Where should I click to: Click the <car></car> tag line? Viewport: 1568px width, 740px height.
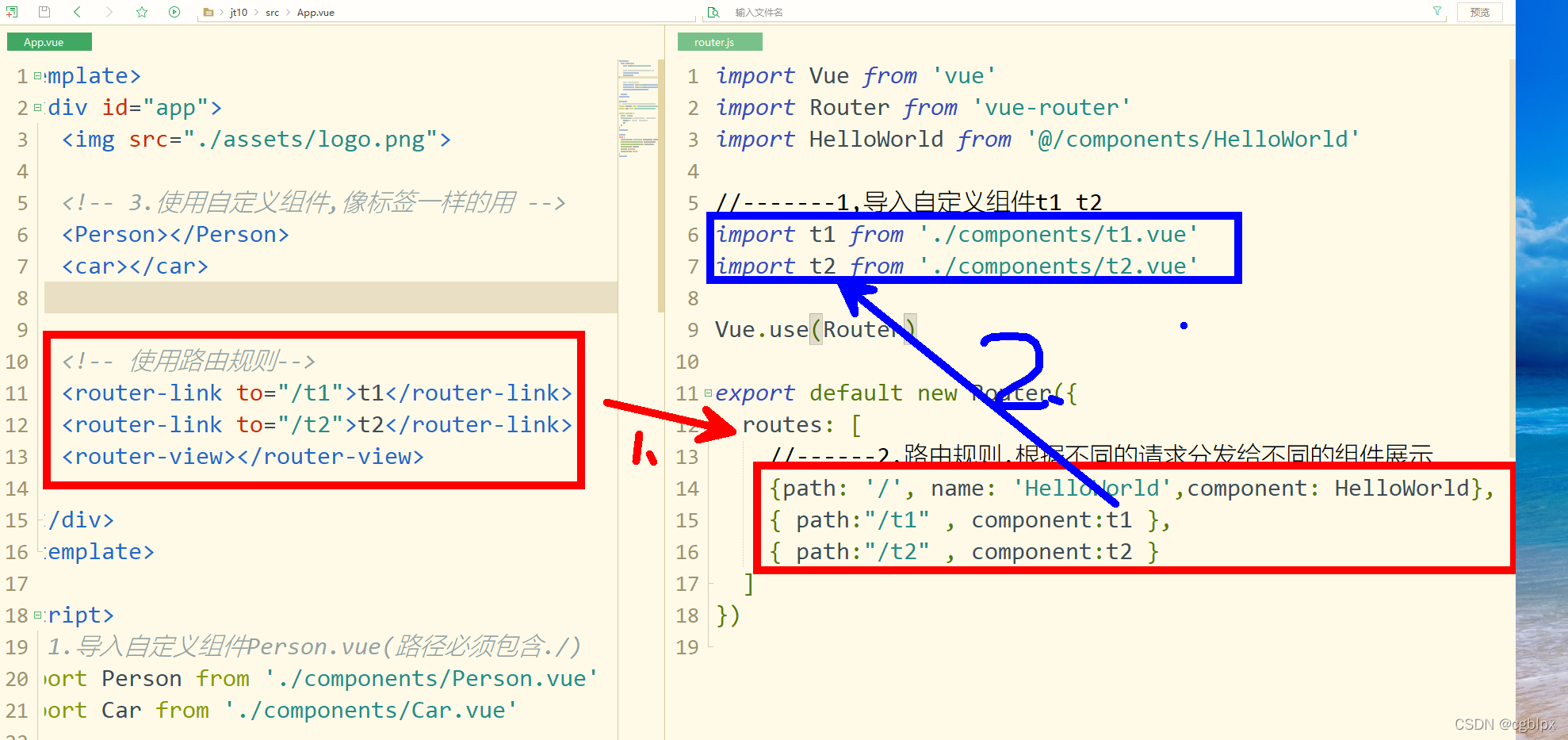point(135,266)
